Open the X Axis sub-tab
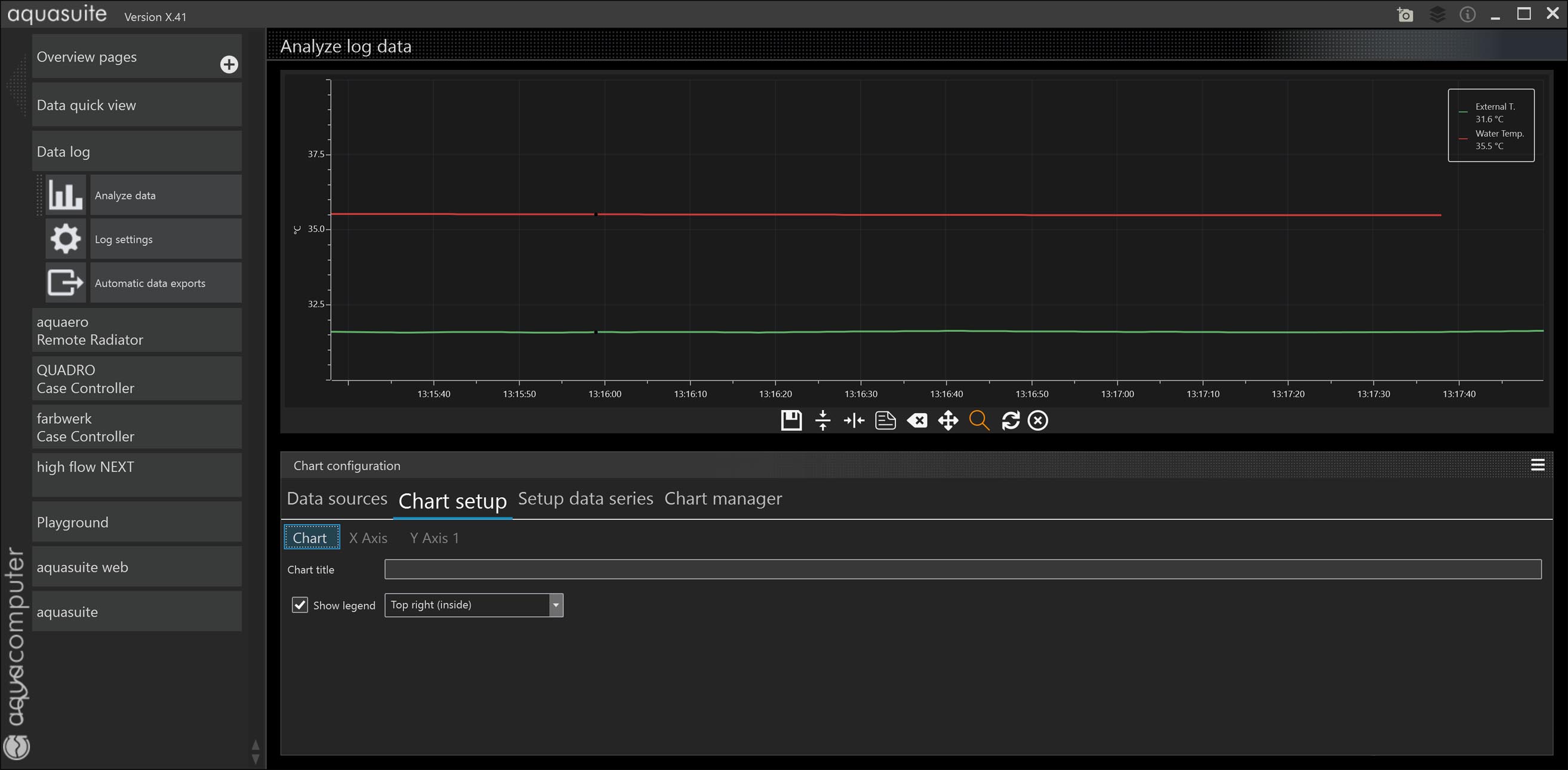This screenshot has height=770, width=1568. point(368,537)
